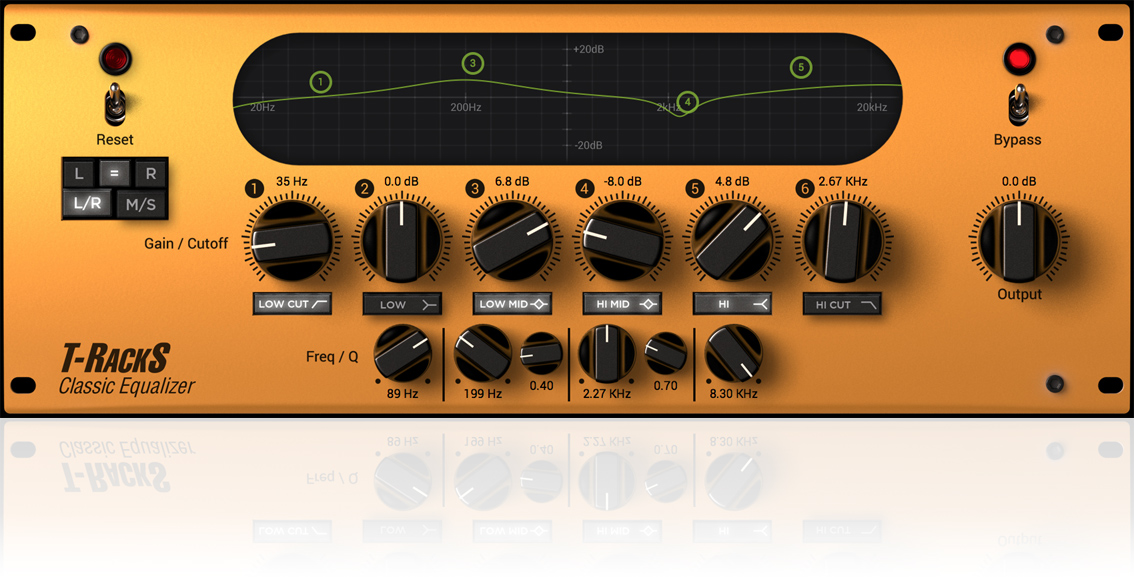Click band 5 marker on the curve display
Viewport: 1134px width, 580px height.
click(x=799, y=67)
